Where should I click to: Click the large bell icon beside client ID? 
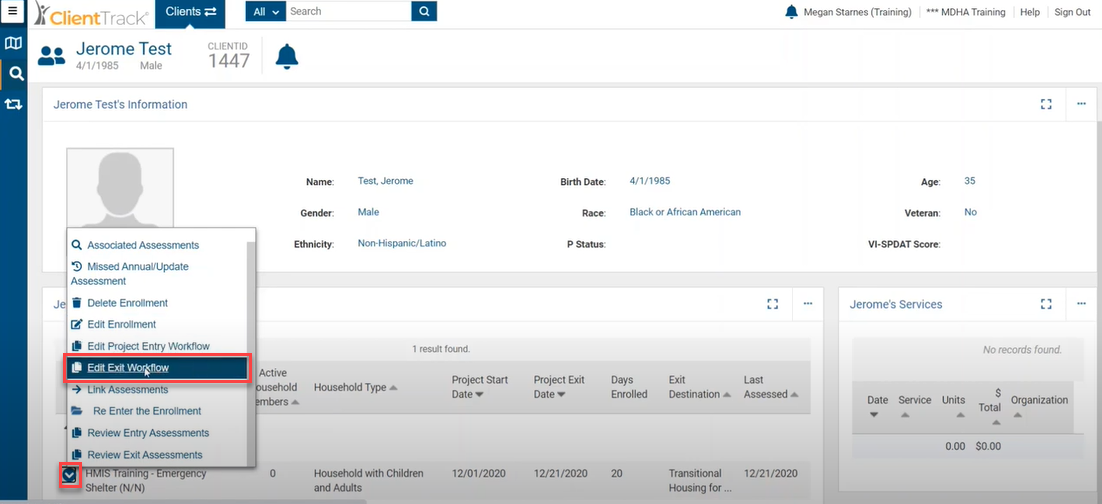pos(287,57)
